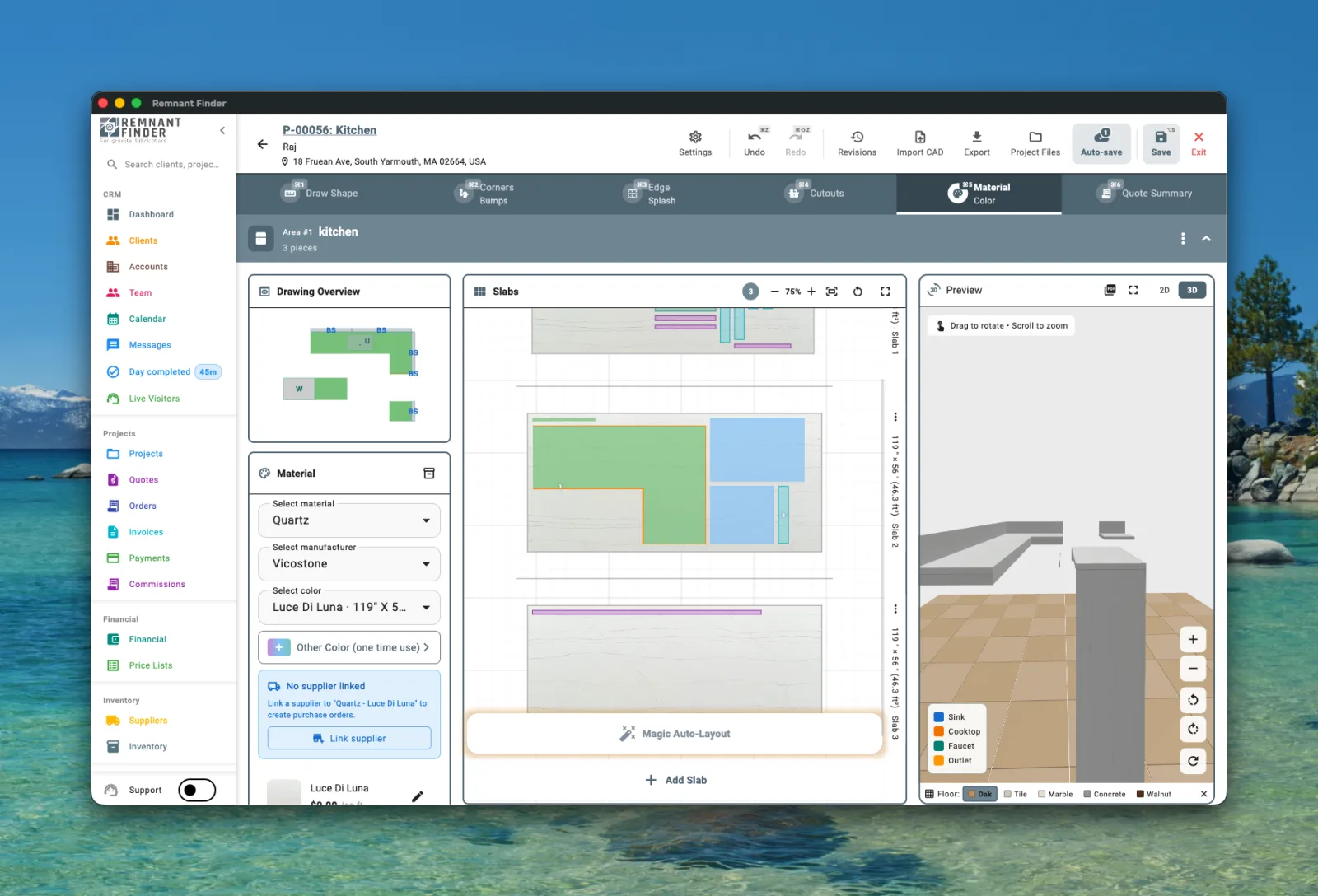The width and height of the screenshot is (1318, 896).
Task: Add a new slab
Action: (675, 780)
